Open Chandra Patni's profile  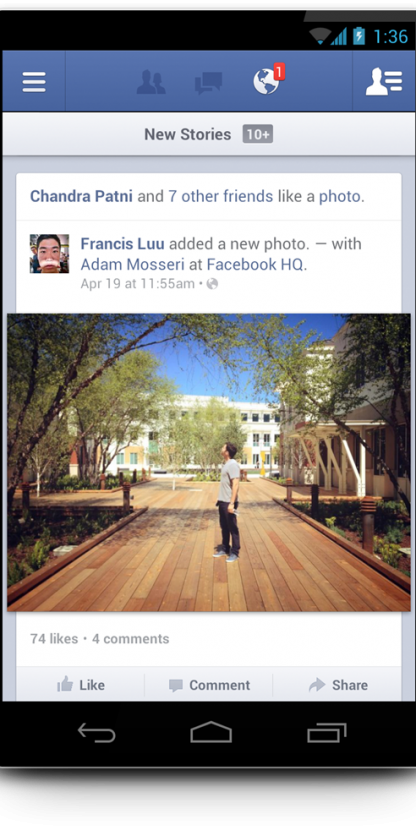(x=81, y=197)
